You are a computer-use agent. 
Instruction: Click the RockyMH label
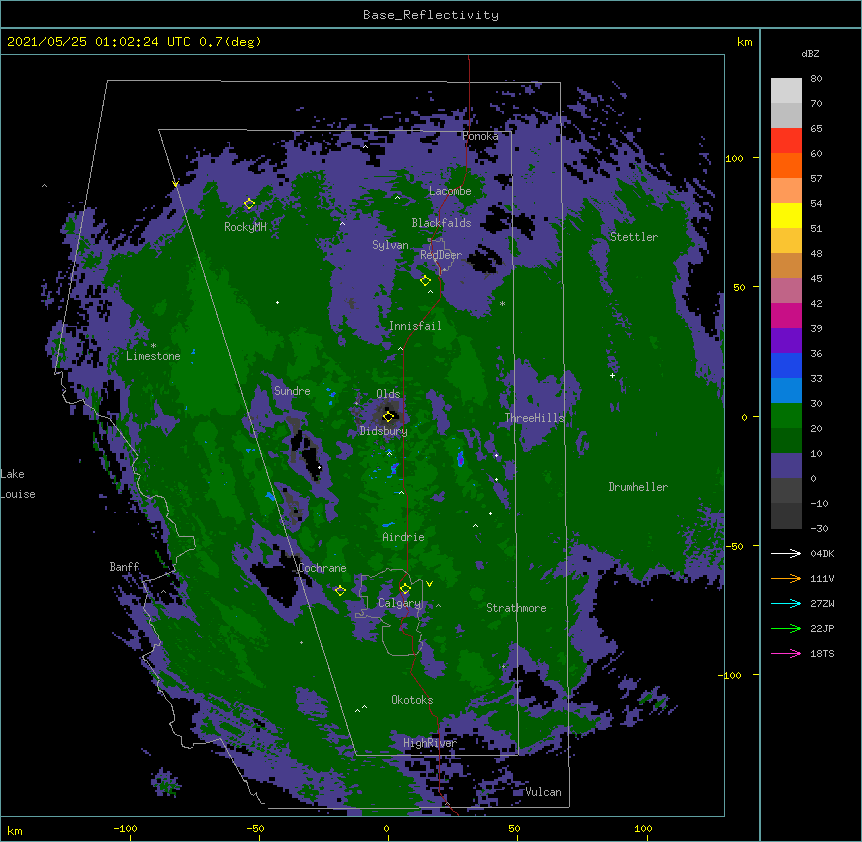tap(245, 227)
